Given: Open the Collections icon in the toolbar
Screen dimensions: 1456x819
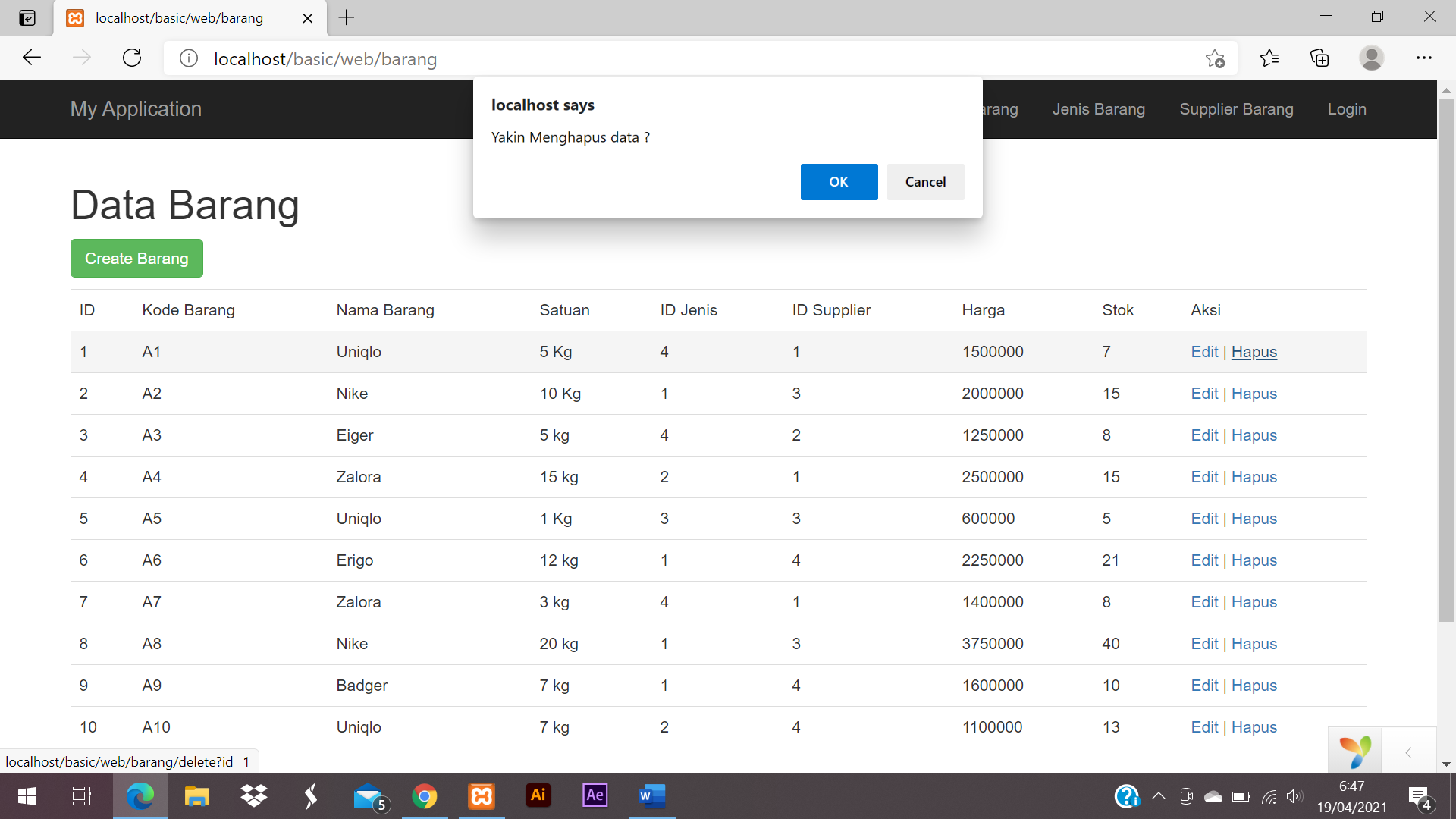Looking at the screenshot, I should click(1319, 58).
